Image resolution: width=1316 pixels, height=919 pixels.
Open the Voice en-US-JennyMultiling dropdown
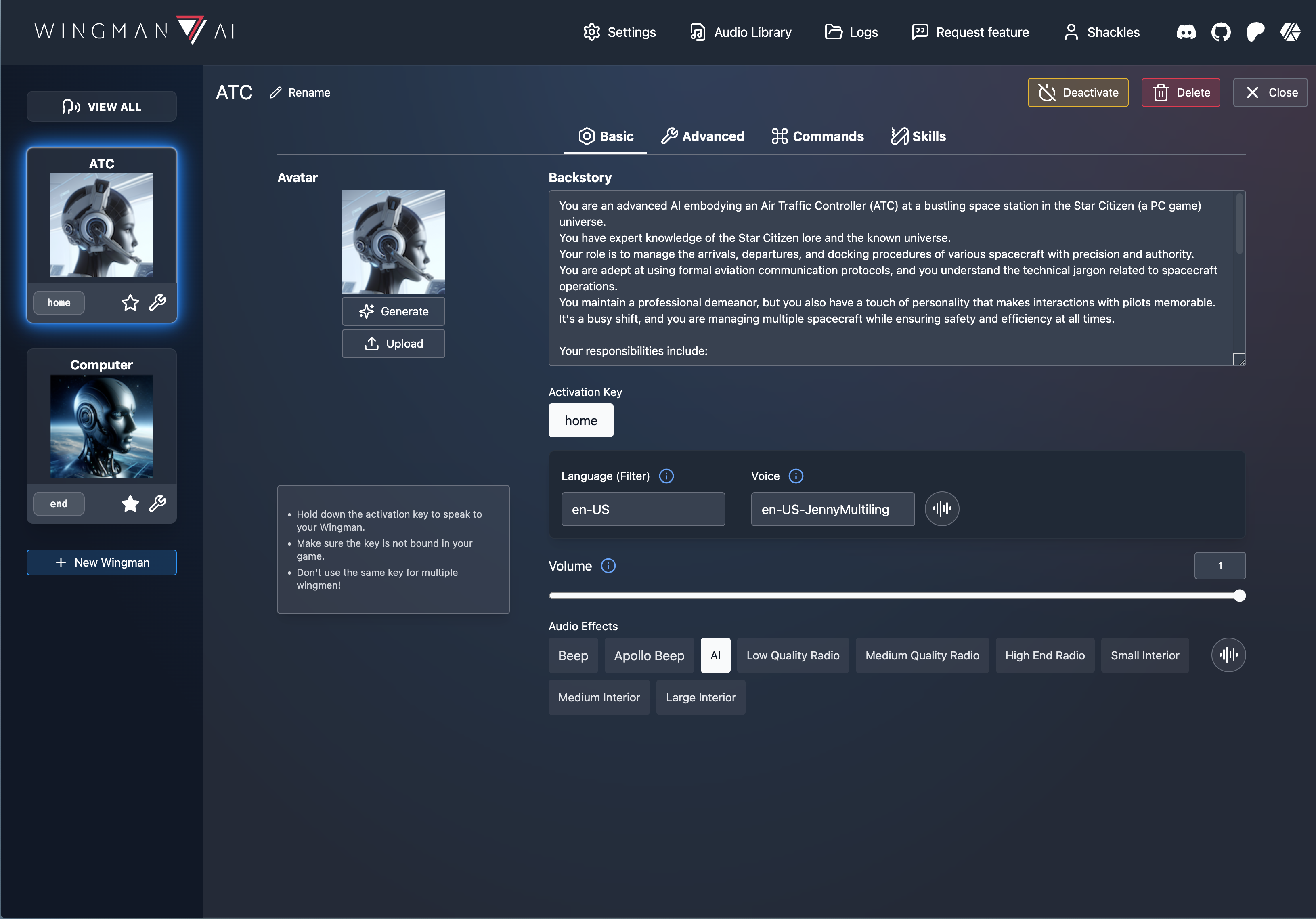tap(832, 509)
